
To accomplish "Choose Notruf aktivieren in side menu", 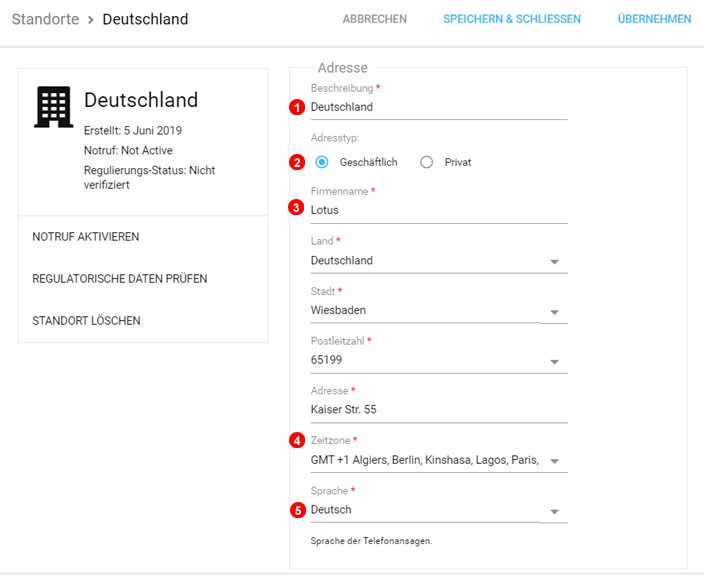I will [86, 237].
